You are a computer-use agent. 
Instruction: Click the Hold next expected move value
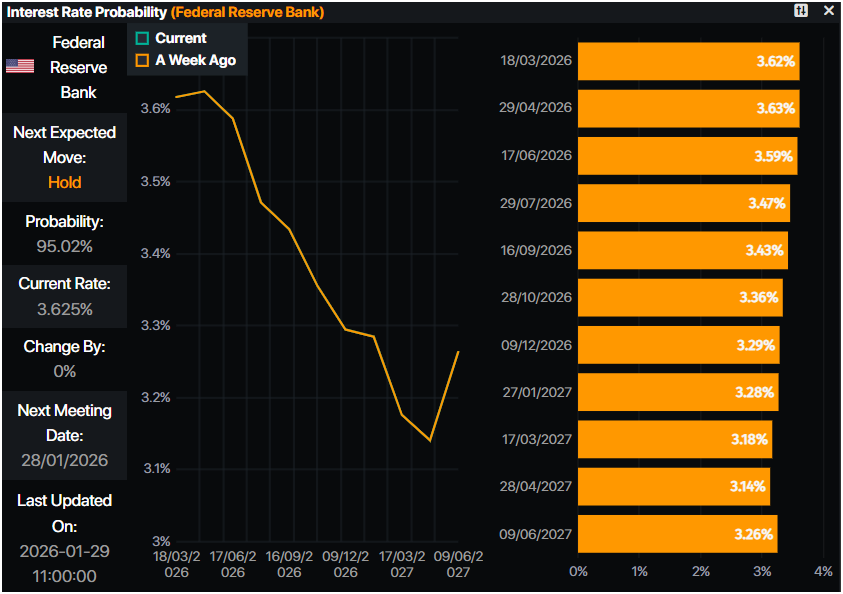(x=64, y=182)
